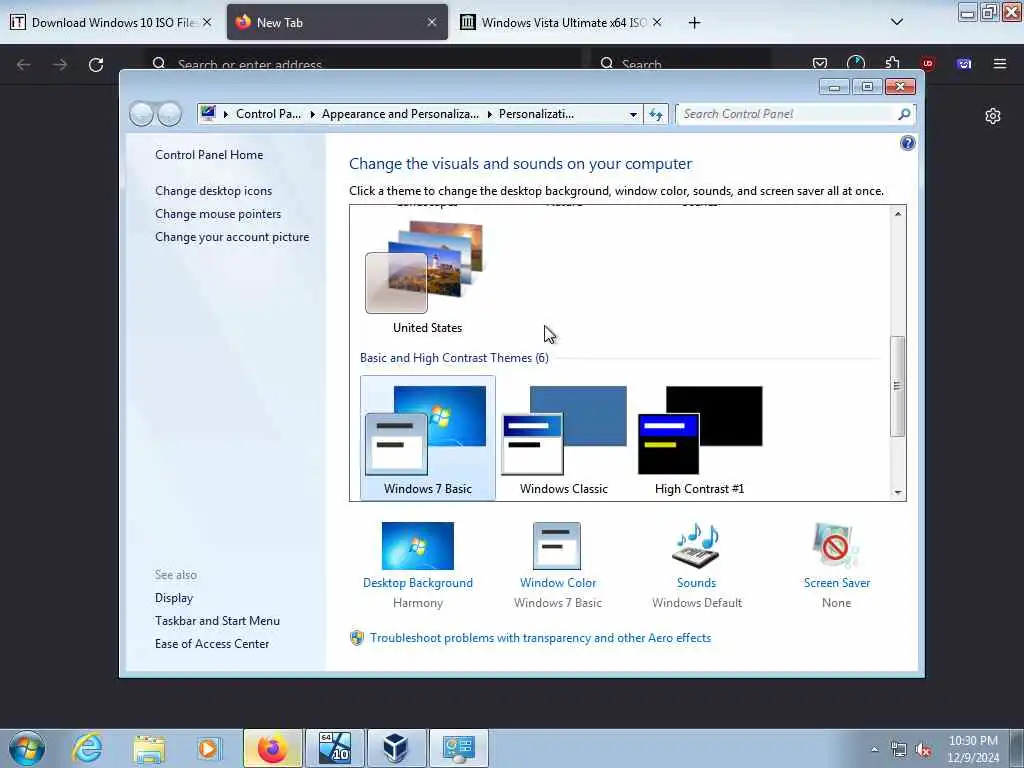Expand the Control Panel breadcrumb arrow
Viewport: 1024px width, 768px height.
(313, 114)
